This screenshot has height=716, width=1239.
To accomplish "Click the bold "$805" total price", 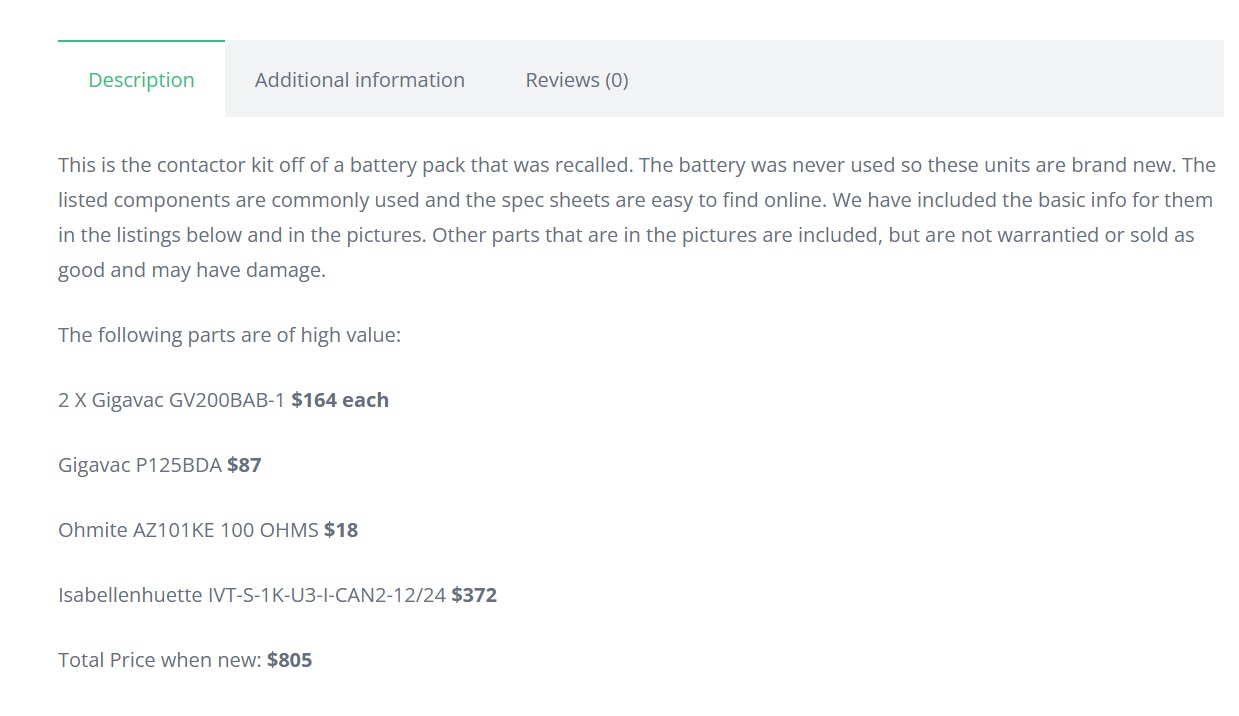I will 290,660.
